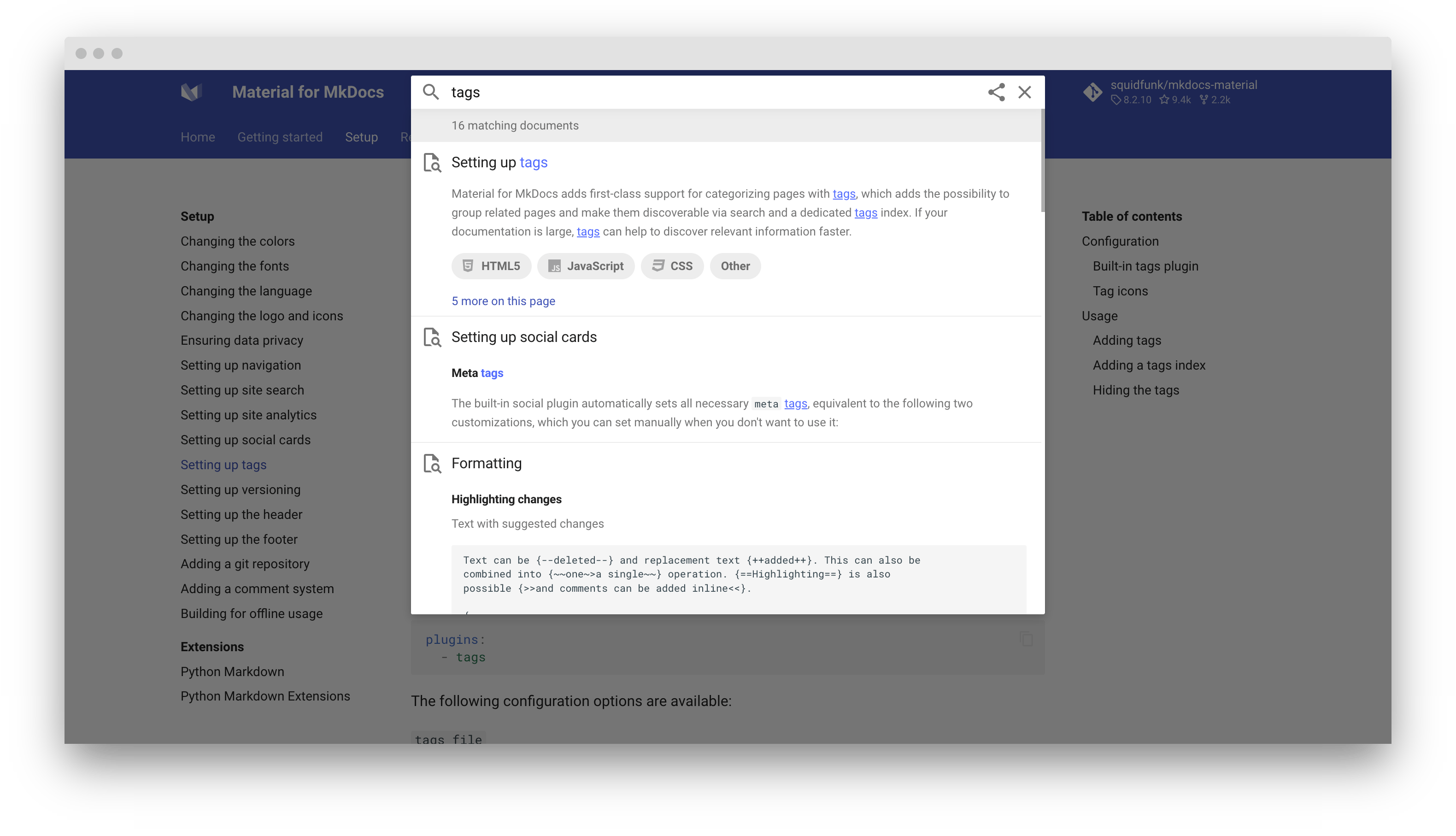The height and width of the screenshot is (836, 1456).
Task: Click the Other tag chip
Action: [735, 266]
